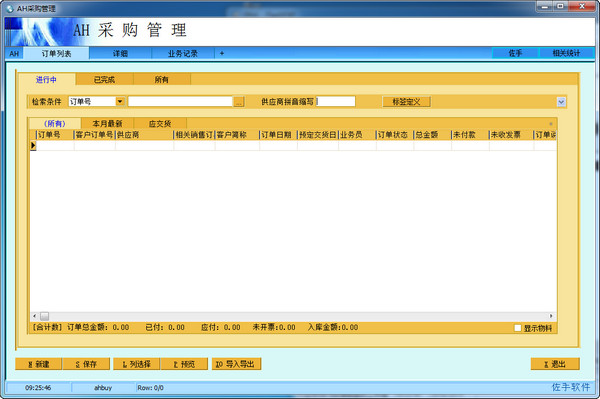
Task: Click the 预定交货日 column header
Action: click(318, 135)
